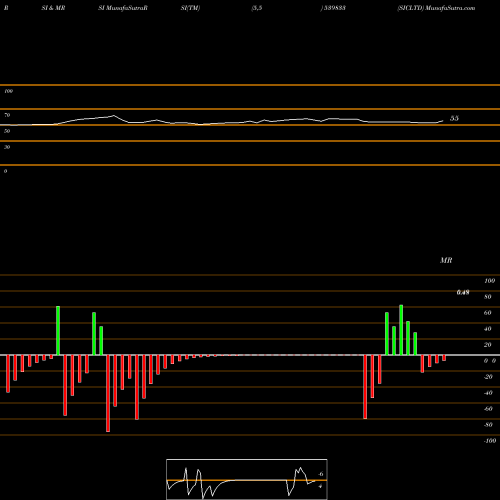Screen dimensions: 500x500
Task: Click the MR axis label "-80"
Action: (488, 425)
